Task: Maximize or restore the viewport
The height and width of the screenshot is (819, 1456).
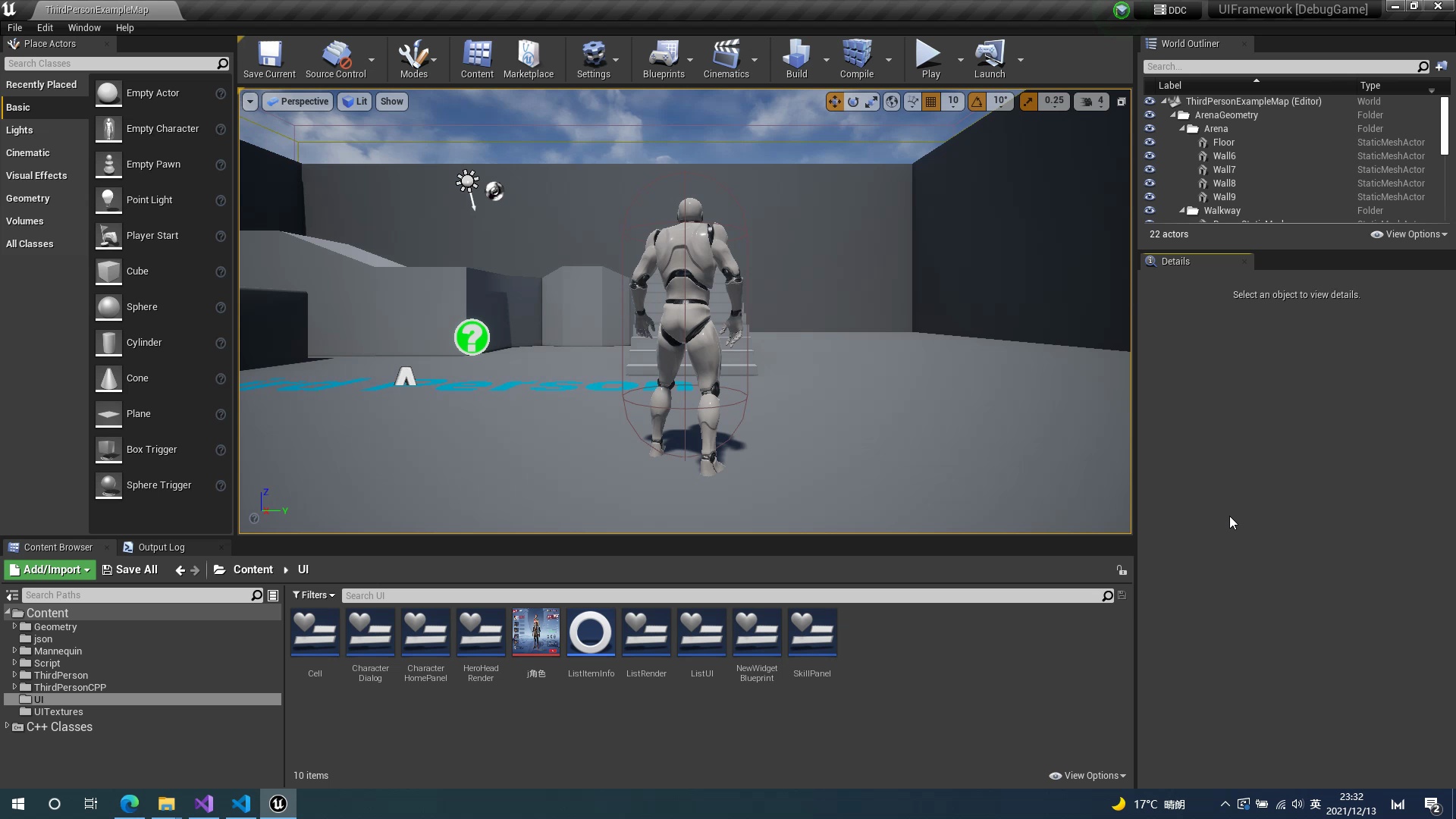Action: point(1122,102)
